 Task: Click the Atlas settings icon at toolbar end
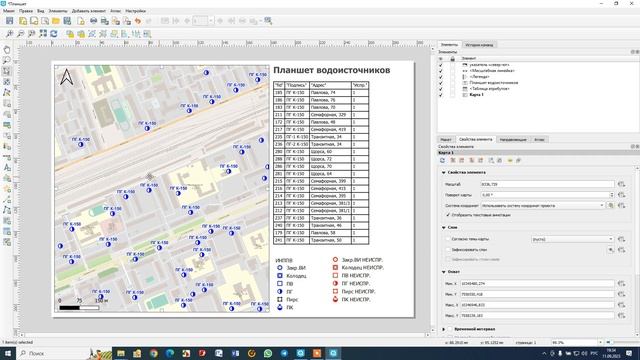[268, 21]
